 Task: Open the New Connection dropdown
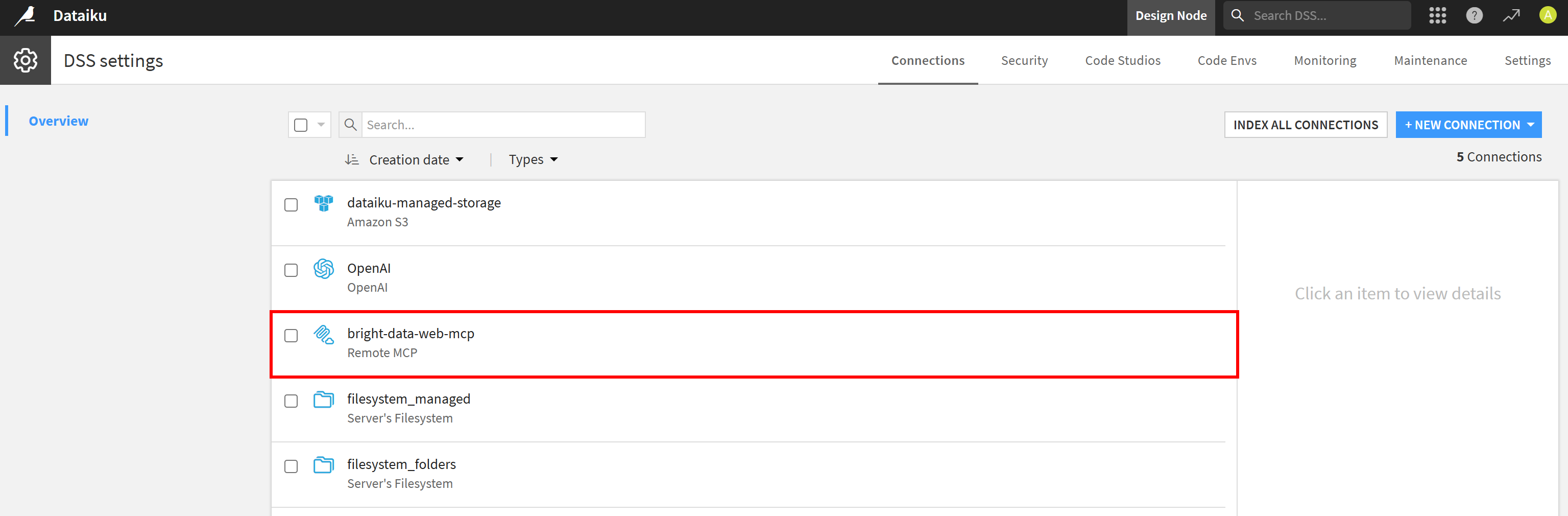coord(1468,125)
